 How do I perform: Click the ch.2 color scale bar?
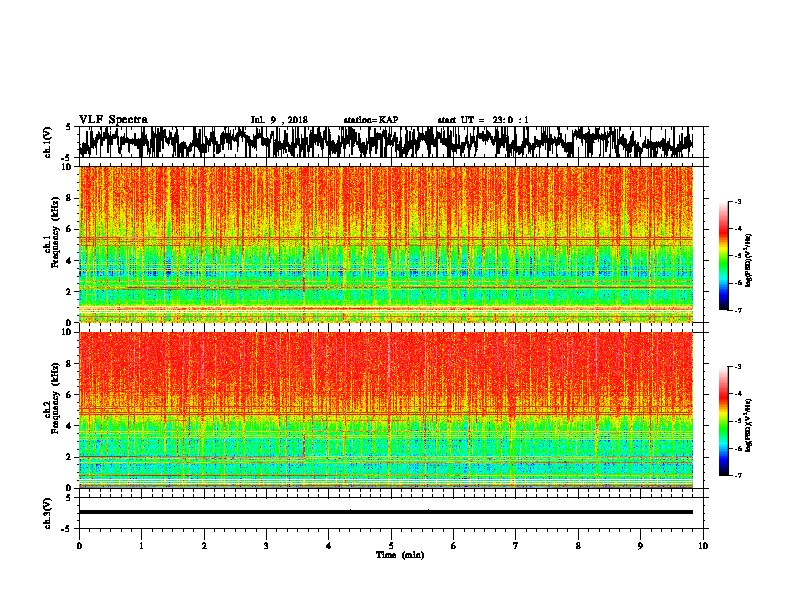pyautogui.click(x=723, y=421)
